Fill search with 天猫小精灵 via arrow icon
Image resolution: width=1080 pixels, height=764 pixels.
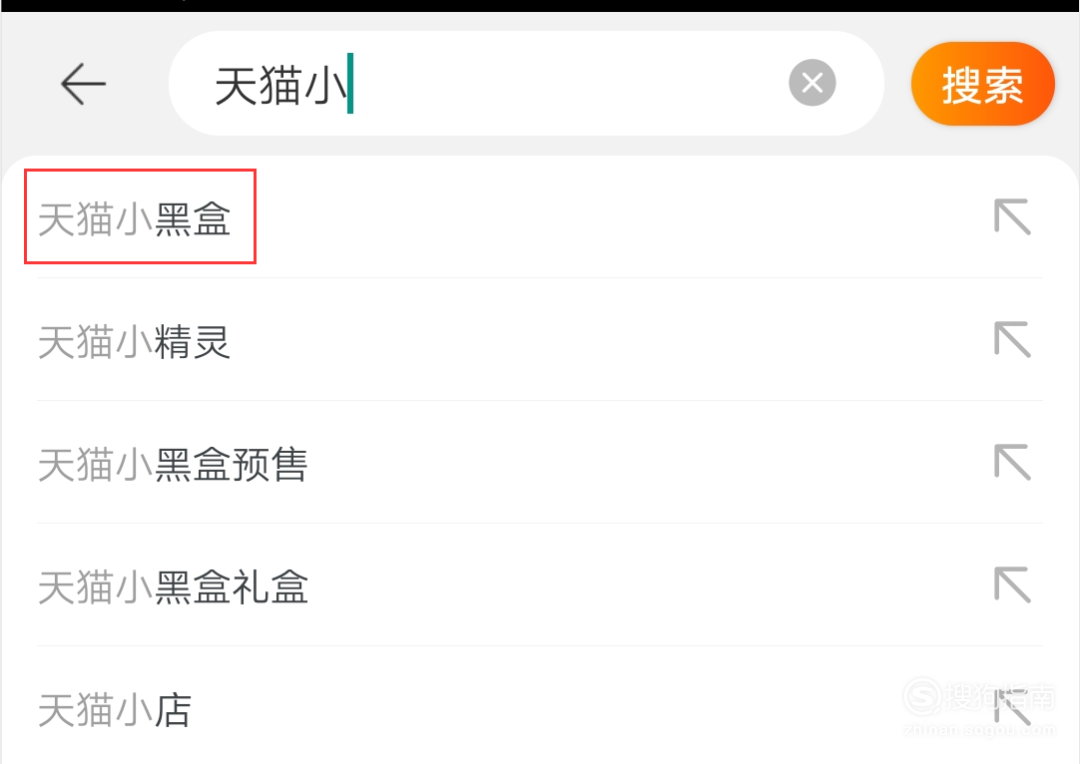(1012, 339)
